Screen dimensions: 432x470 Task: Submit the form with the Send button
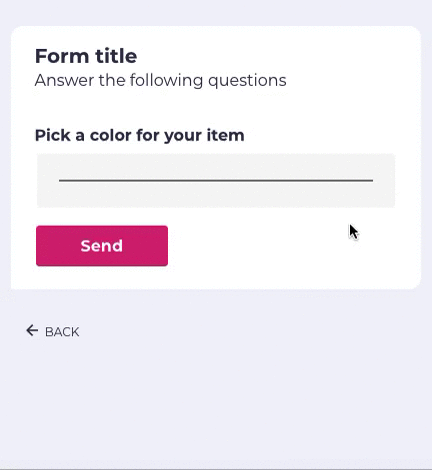(102, 246)
